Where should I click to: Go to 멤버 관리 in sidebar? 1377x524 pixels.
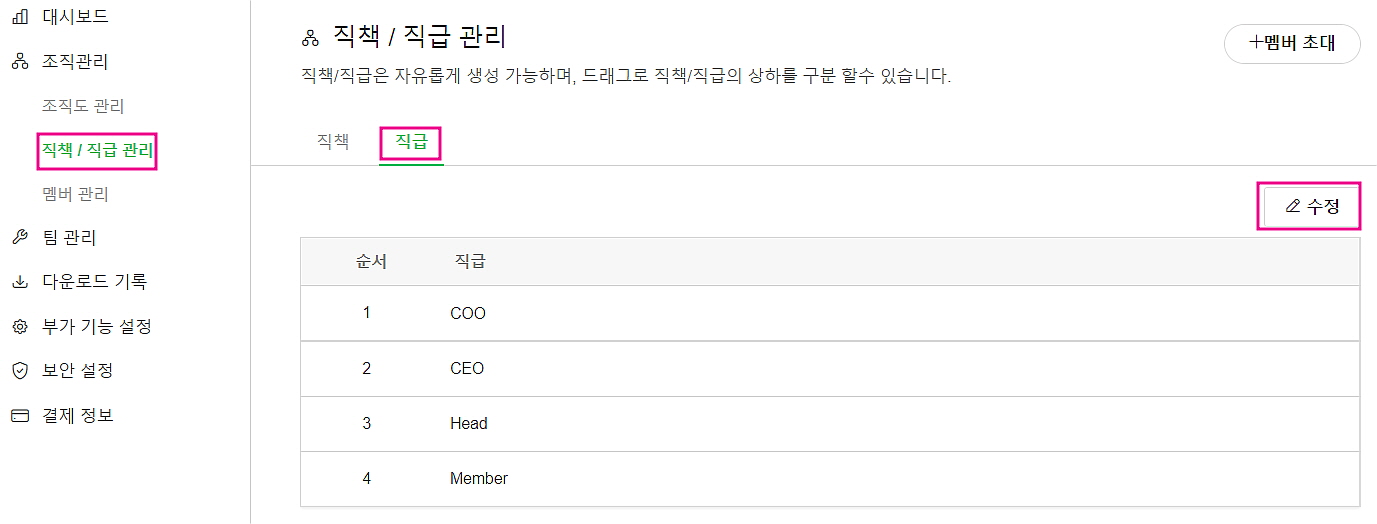(75, 194)
